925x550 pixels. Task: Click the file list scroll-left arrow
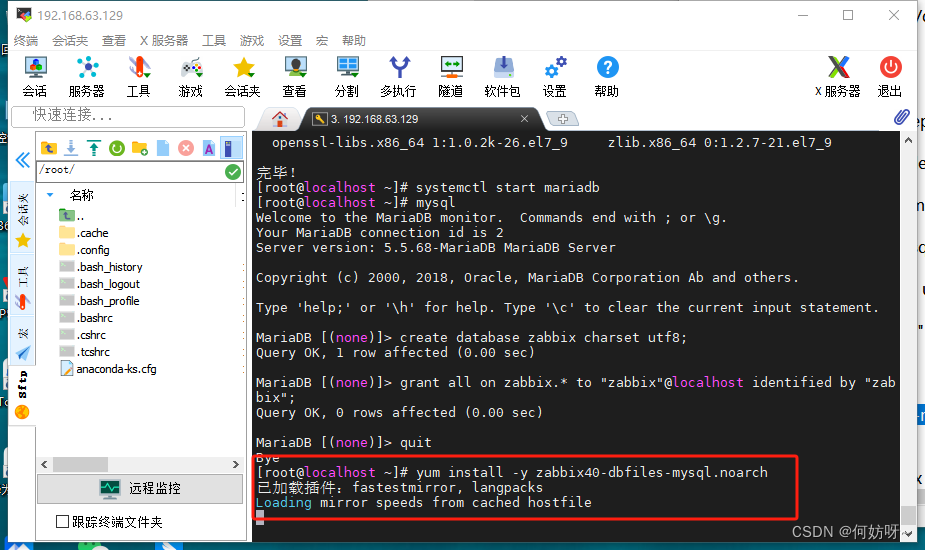coord(44,464)
